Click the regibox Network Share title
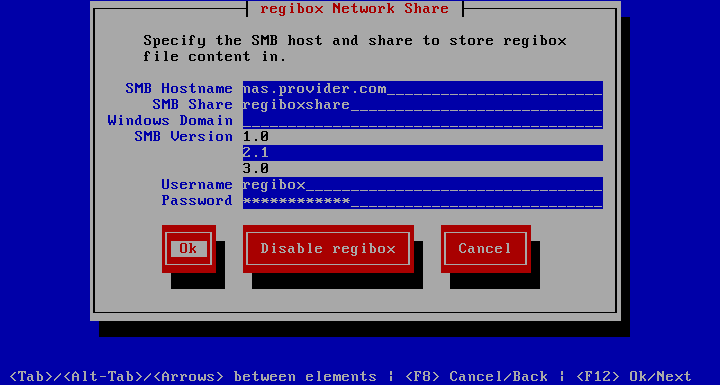Image resolution: width=720 pixels, height=385 pixels. pyautogui.click(x=354, y=9)
